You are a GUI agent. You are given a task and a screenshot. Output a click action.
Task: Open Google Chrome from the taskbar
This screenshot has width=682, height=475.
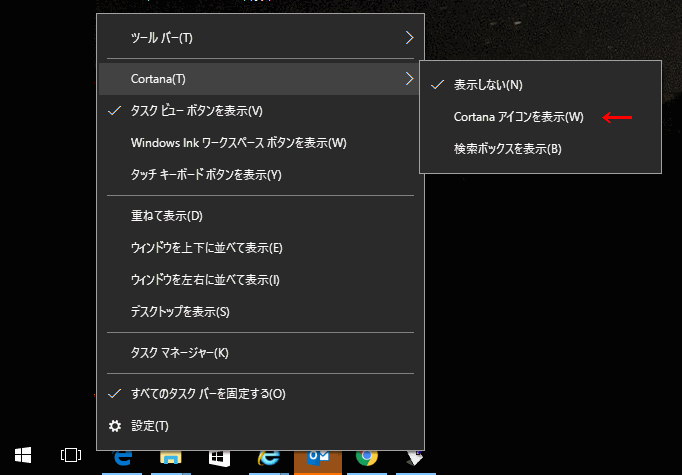(x=367, y=458)
